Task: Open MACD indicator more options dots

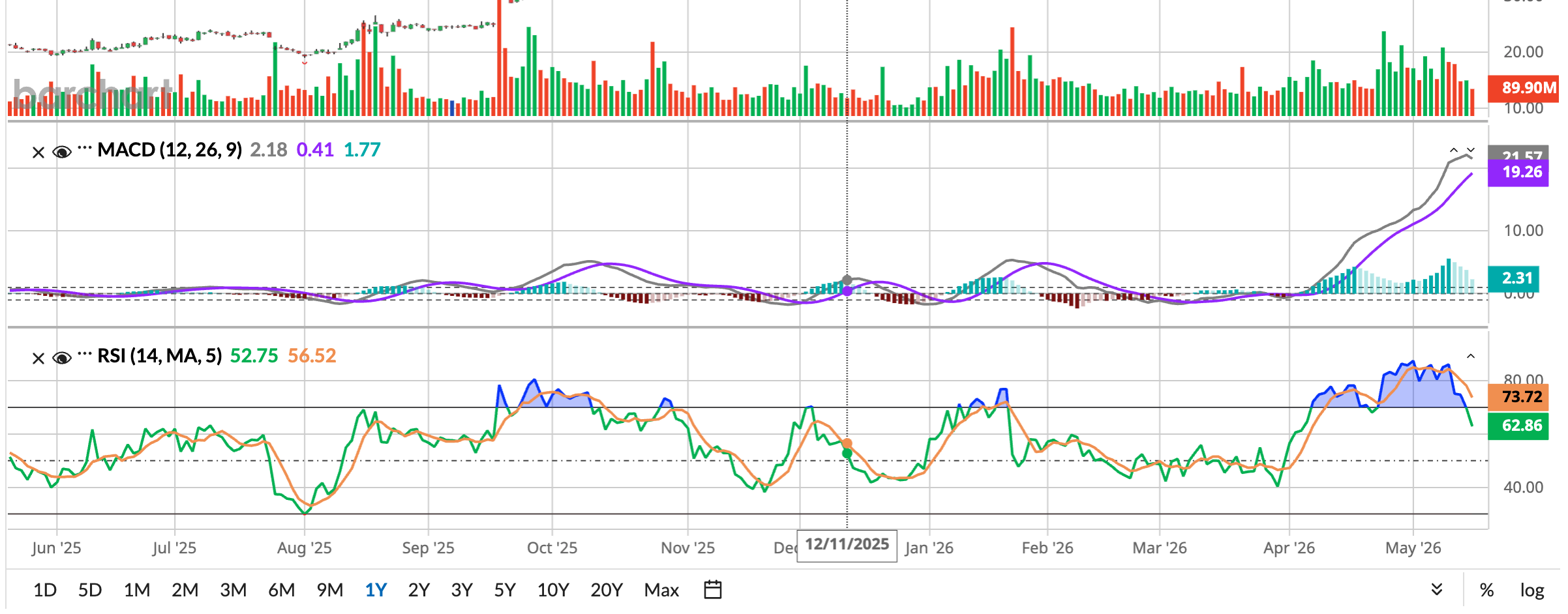Action: click(85, 149)
